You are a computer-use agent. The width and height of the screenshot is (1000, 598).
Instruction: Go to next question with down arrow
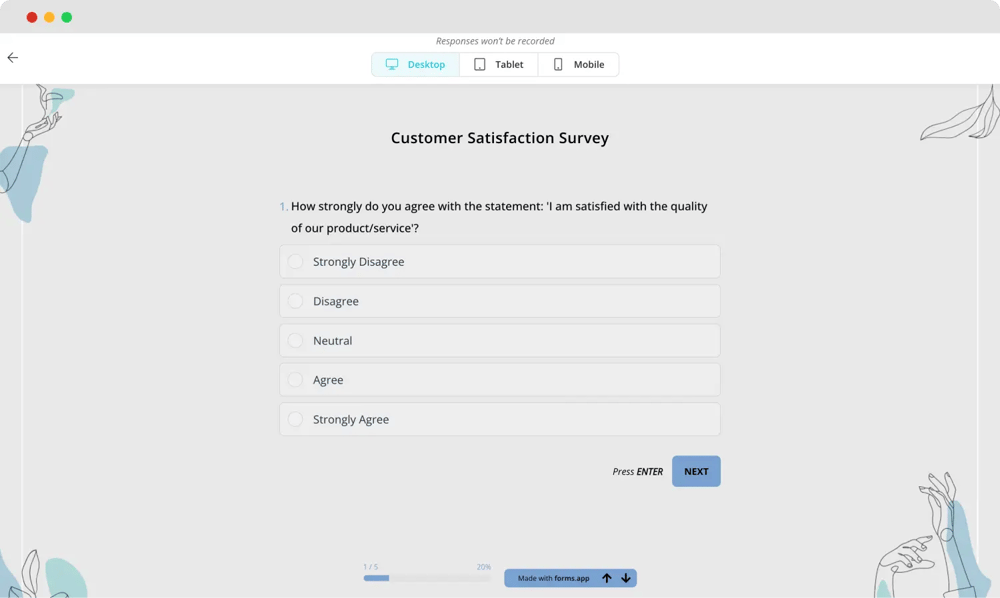click(x=626, y=578)
